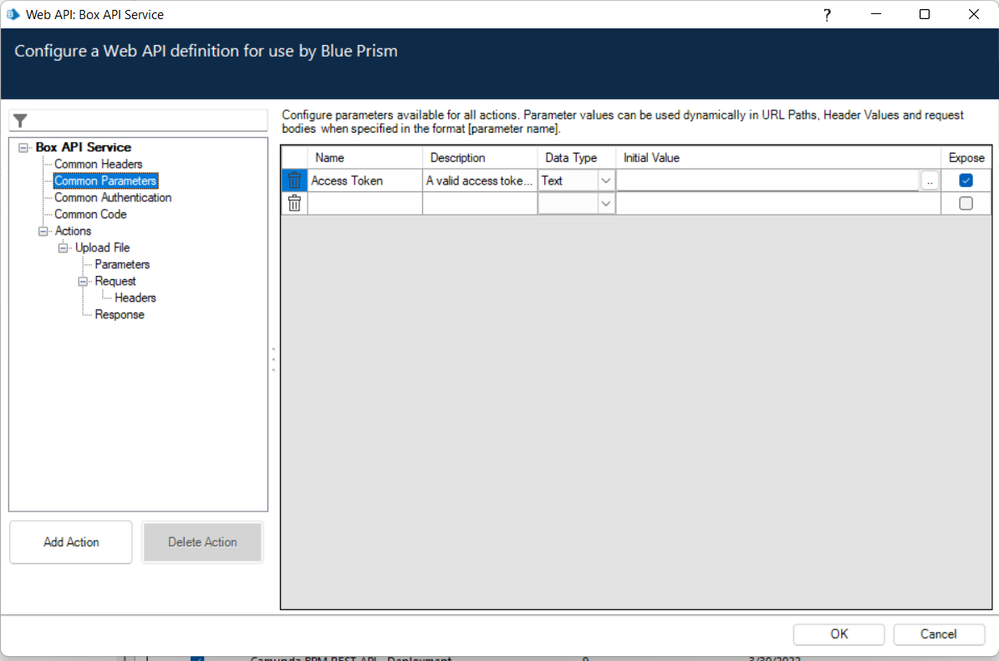Collapse the Box API Service root node
Screen dimensions: 999x661
coord(24,148)
